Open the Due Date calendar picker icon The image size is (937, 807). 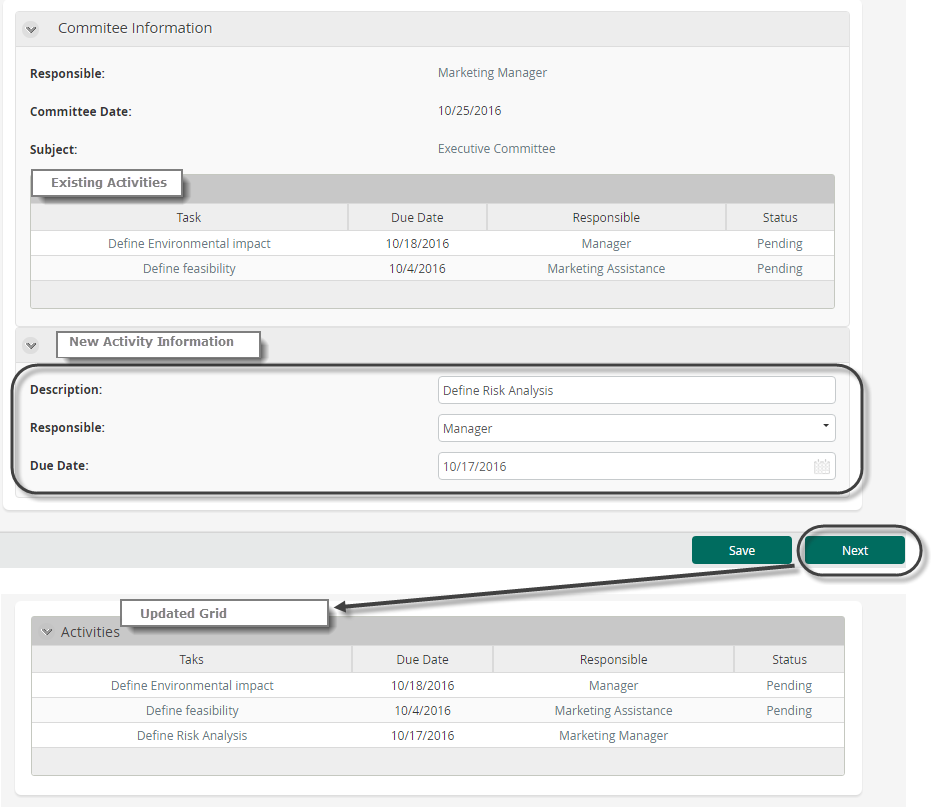pos(821,466)
